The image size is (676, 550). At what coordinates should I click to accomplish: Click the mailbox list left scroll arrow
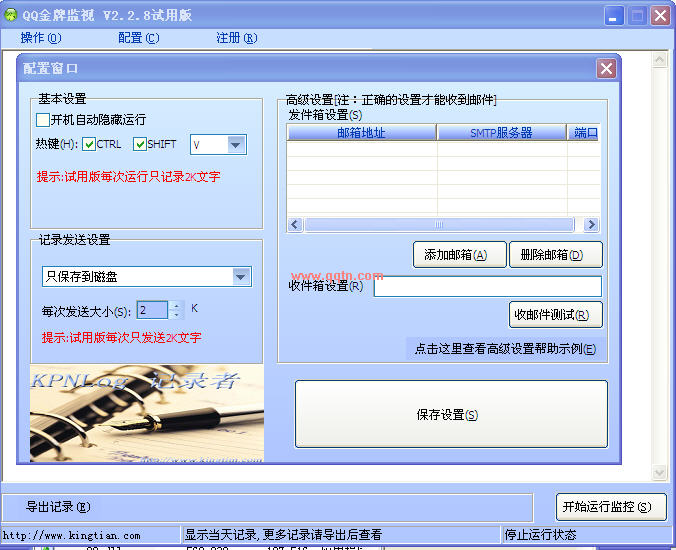pos(295,225)
